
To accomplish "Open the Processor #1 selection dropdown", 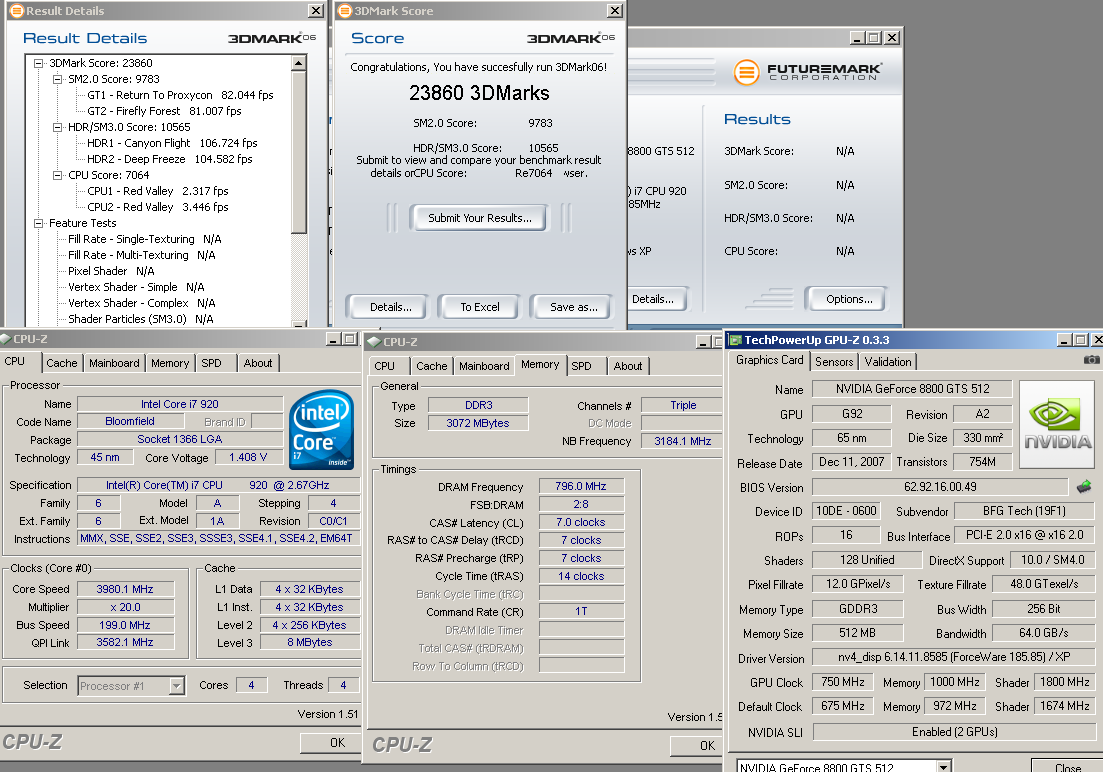I will point(177,685).
